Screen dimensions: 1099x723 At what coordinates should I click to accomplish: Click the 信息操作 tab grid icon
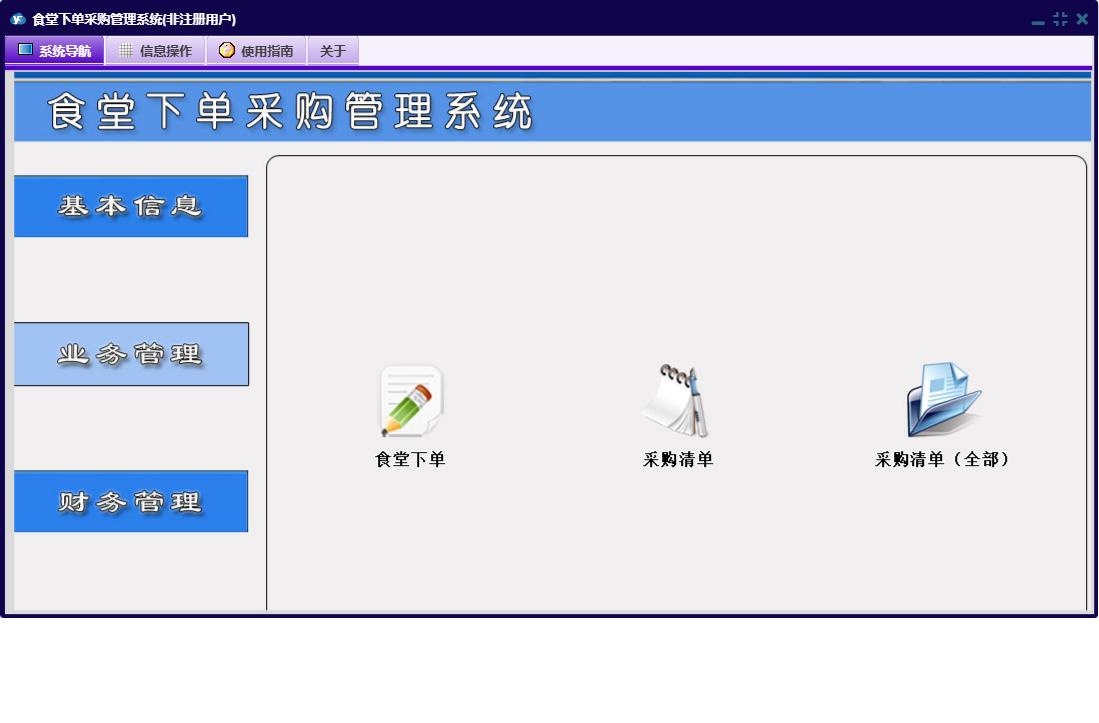125,50
